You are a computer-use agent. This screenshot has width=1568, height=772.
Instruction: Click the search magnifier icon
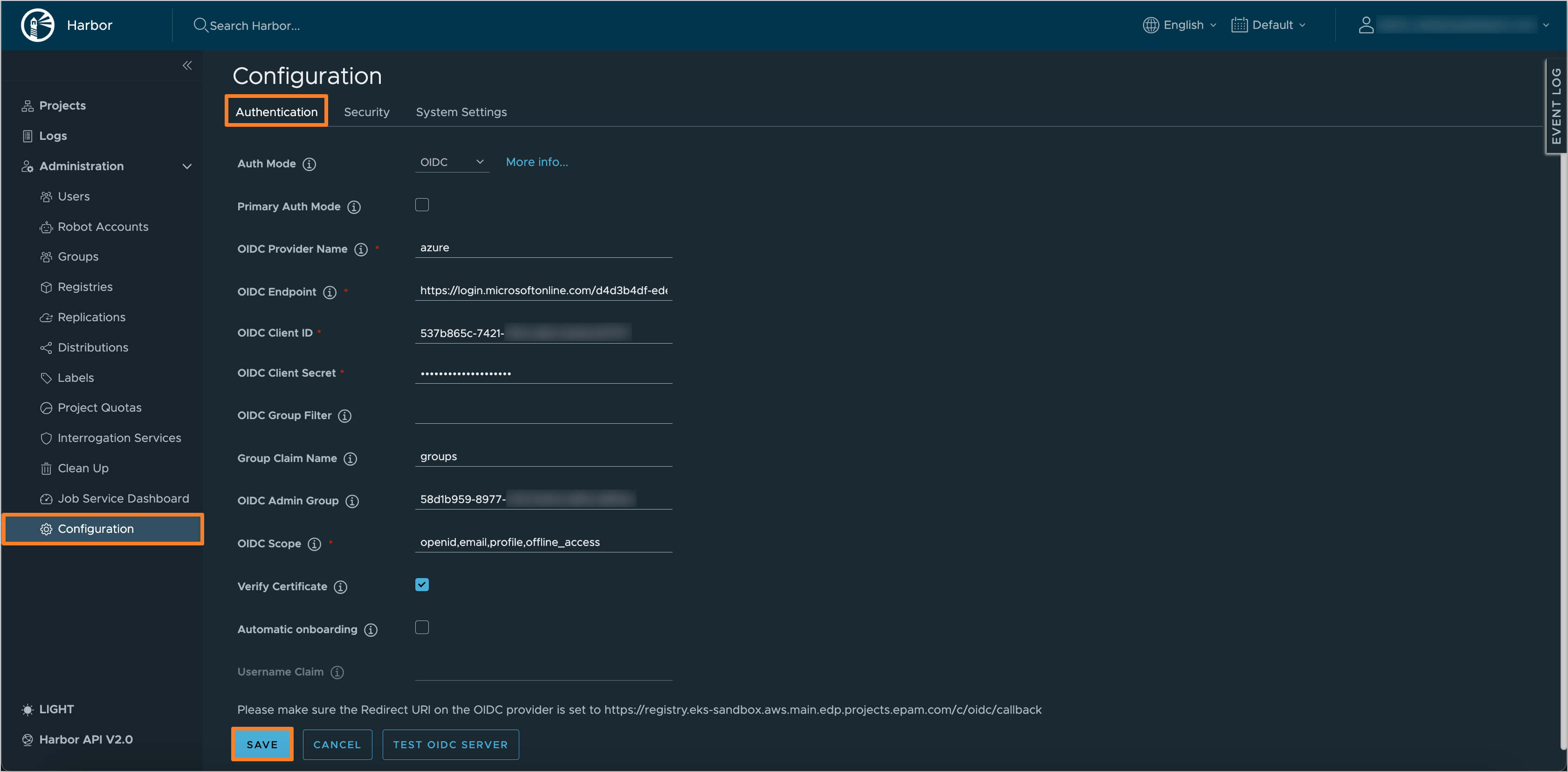pos(200,25)
